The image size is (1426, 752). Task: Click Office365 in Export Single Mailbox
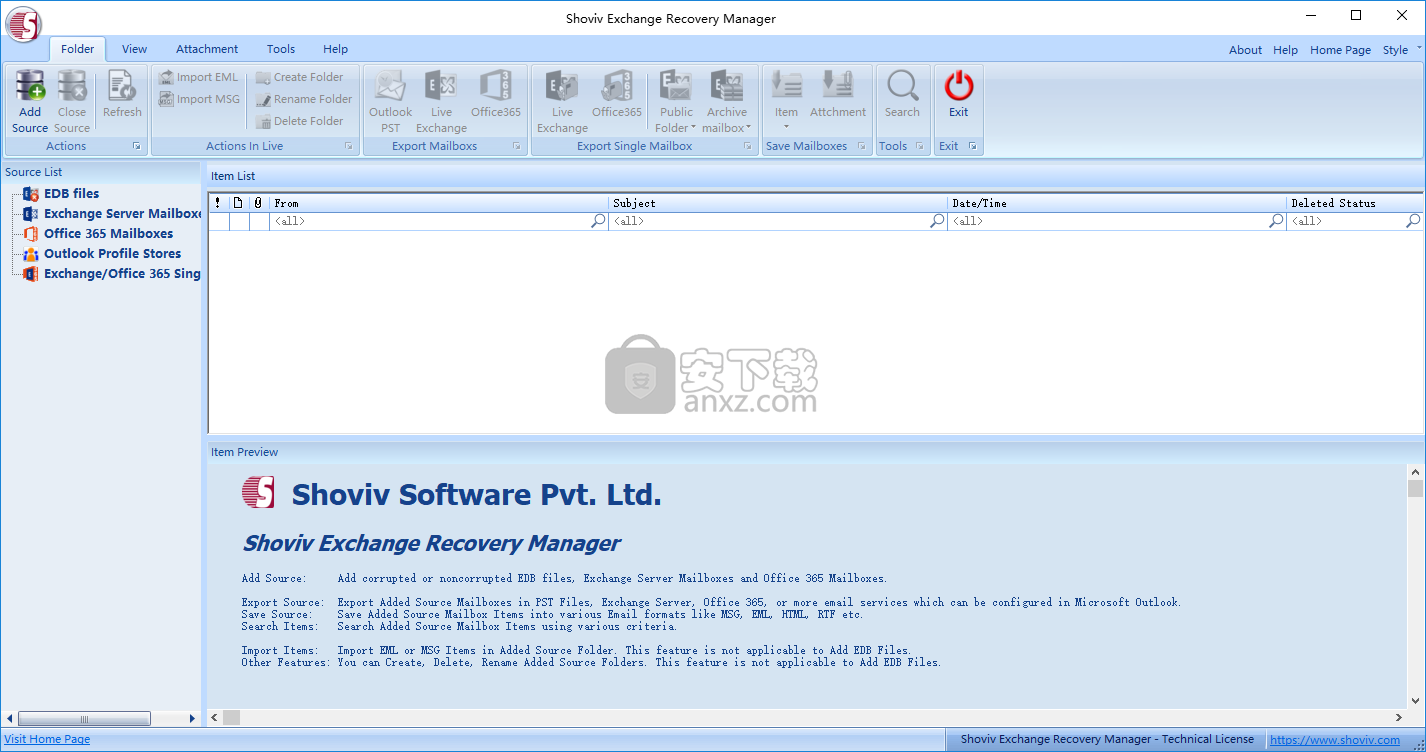(x=617, y=95)
